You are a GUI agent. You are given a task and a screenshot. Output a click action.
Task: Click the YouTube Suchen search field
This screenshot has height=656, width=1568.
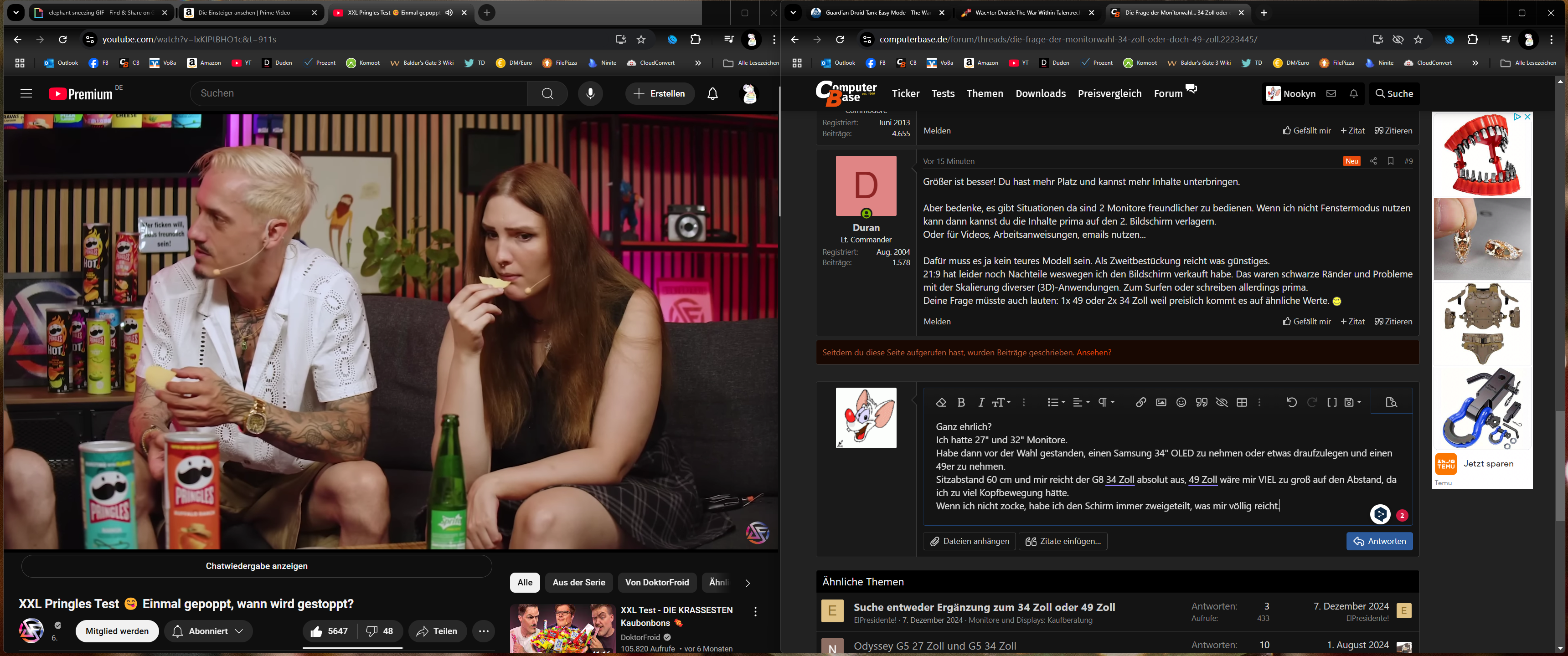click(x=359, y=94)
